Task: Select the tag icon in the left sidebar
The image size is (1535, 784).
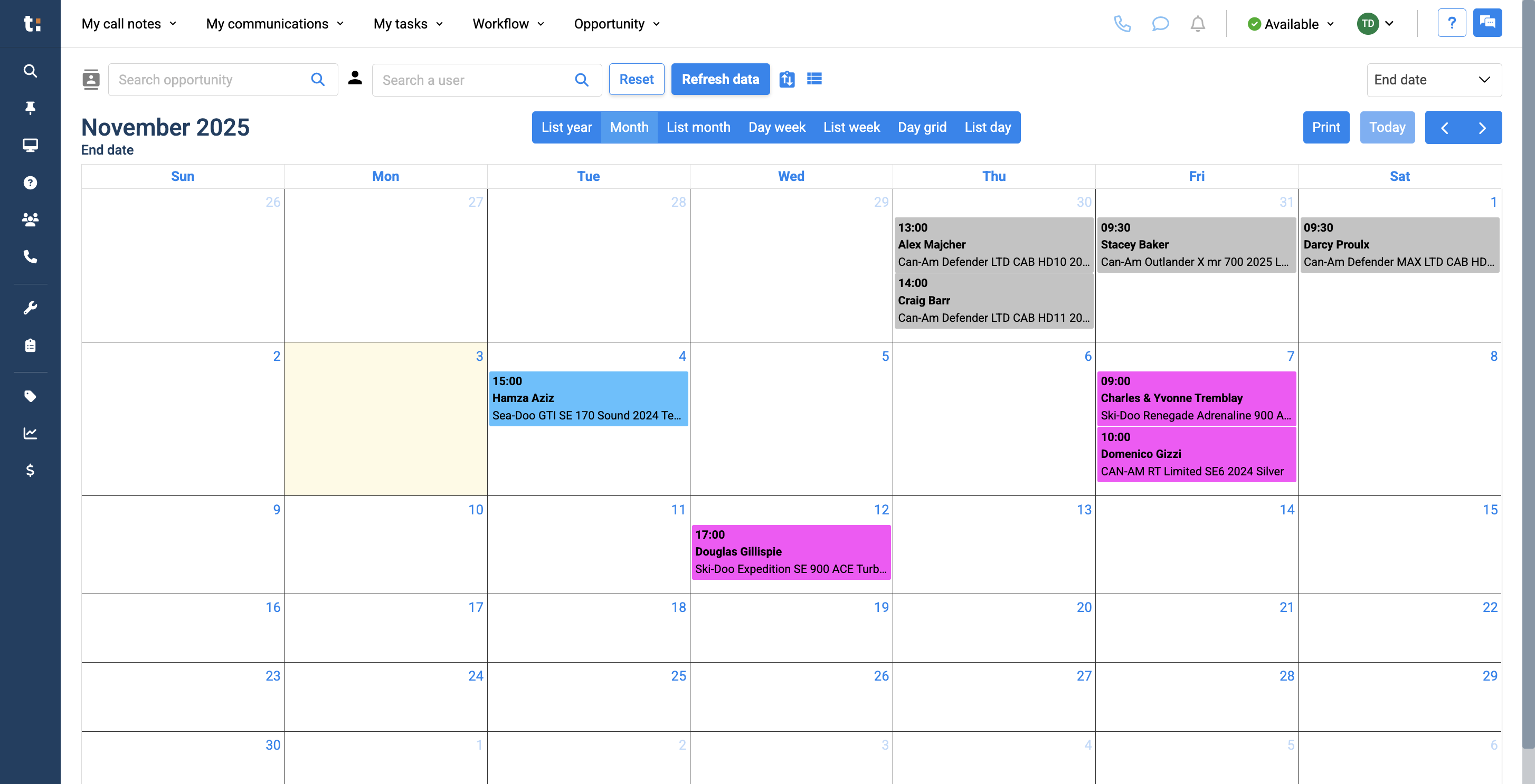Action: [30, 396]
